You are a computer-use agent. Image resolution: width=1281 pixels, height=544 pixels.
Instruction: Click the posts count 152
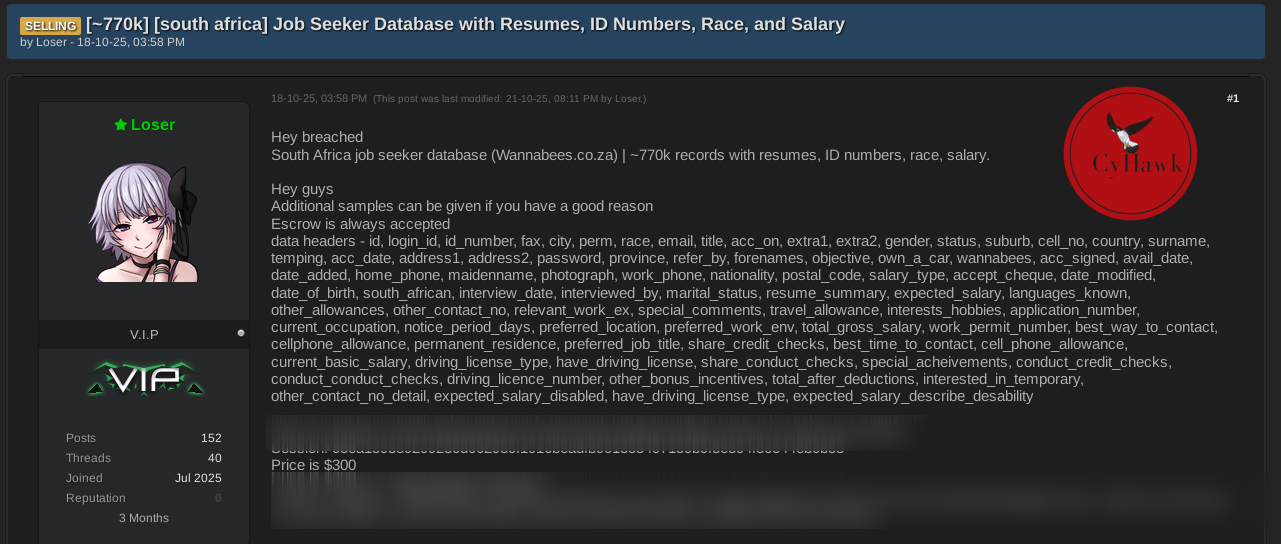pos(211,438)
